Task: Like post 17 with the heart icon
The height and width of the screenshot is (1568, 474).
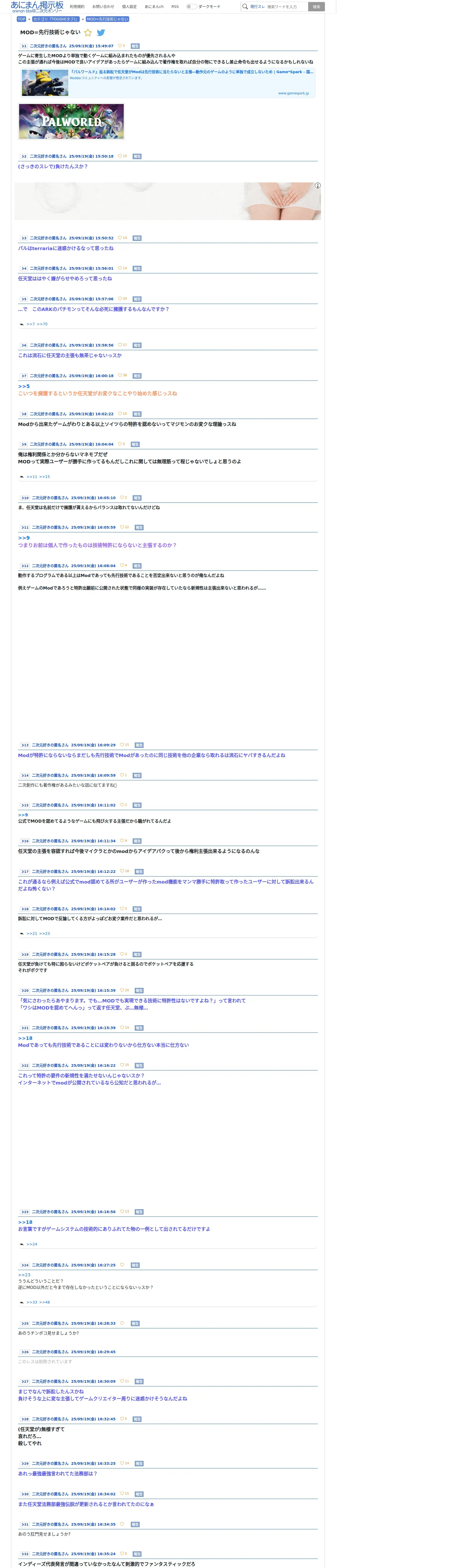Action: (x=122, y=871)
